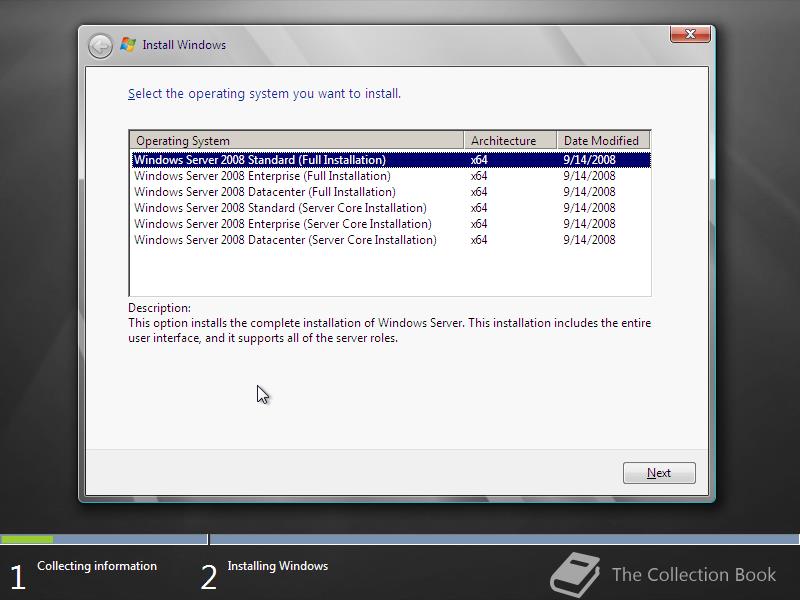Select Windows Server 2008 Enterprise (Server Core Installation)

pos(391,224)
